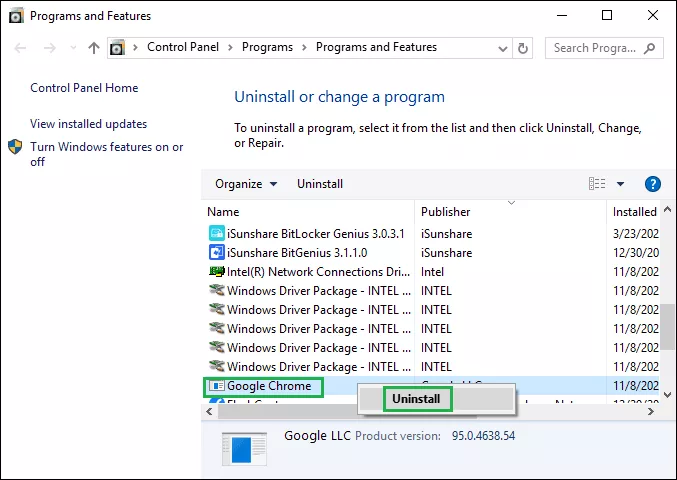Screen dimensions: 677x480
Task: Select Programs and Features breadcrumb
Action: point(376,47)
